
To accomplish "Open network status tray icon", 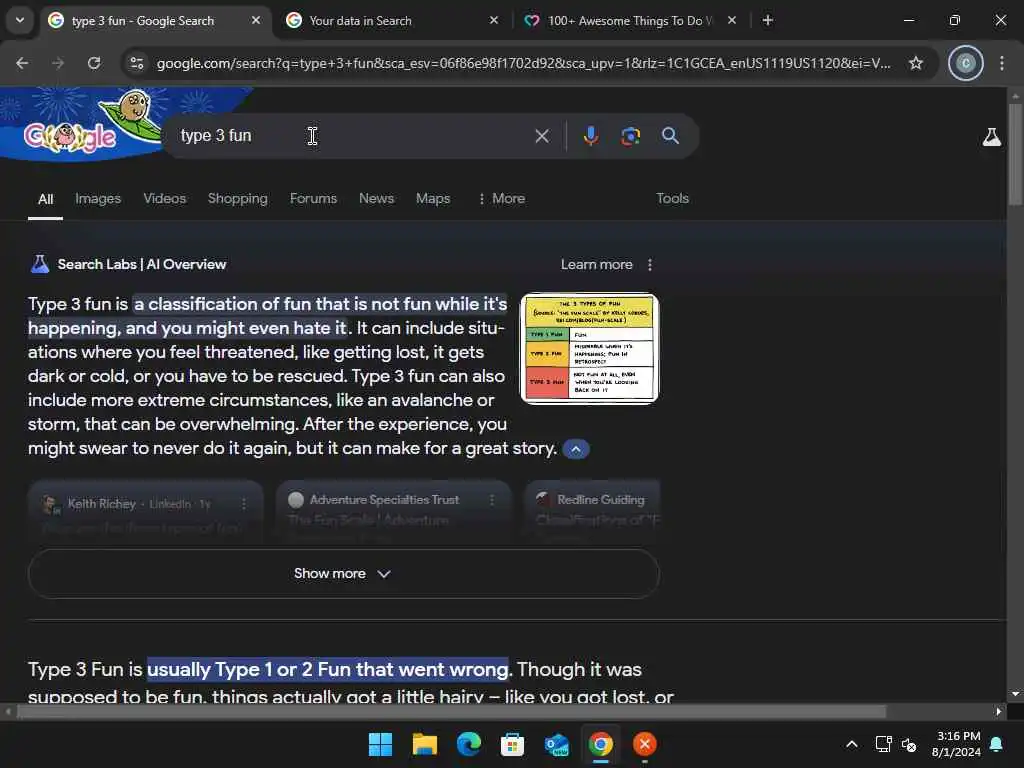I will (883, 744).
